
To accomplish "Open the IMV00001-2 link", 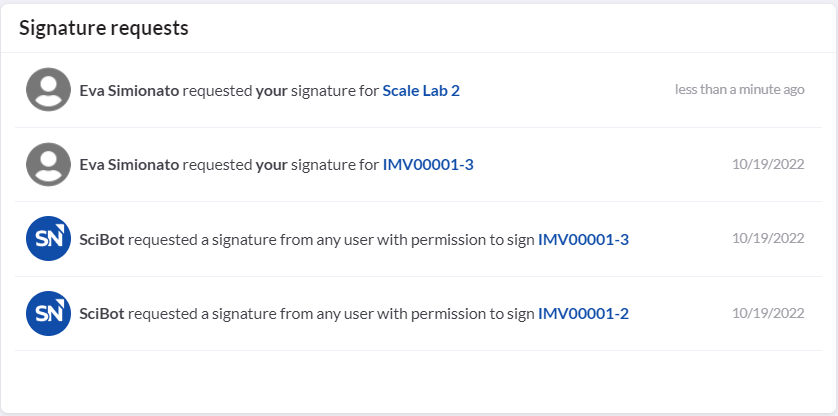I will [x=583, y=314].
